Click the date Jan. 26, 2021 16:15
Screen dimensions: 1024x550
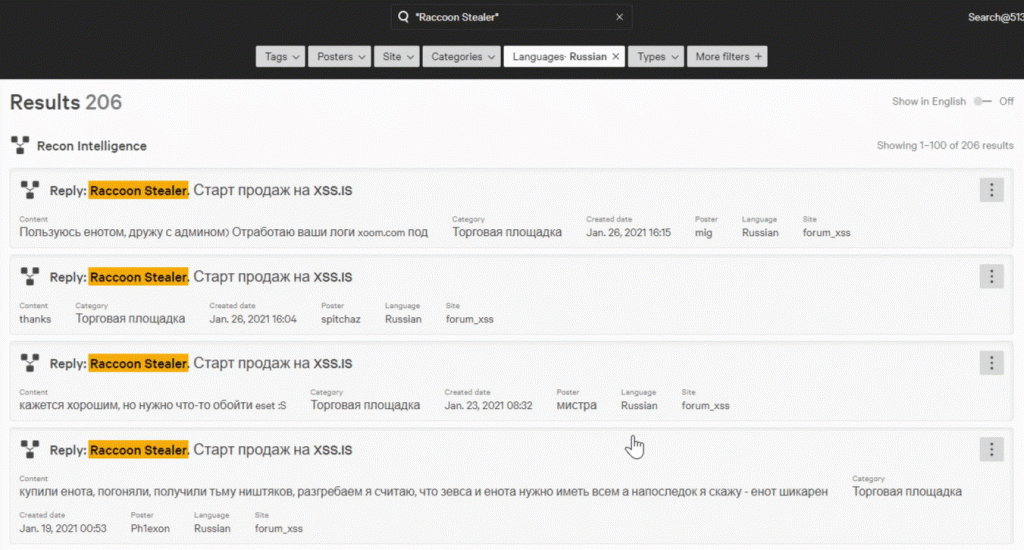(628, 233)
